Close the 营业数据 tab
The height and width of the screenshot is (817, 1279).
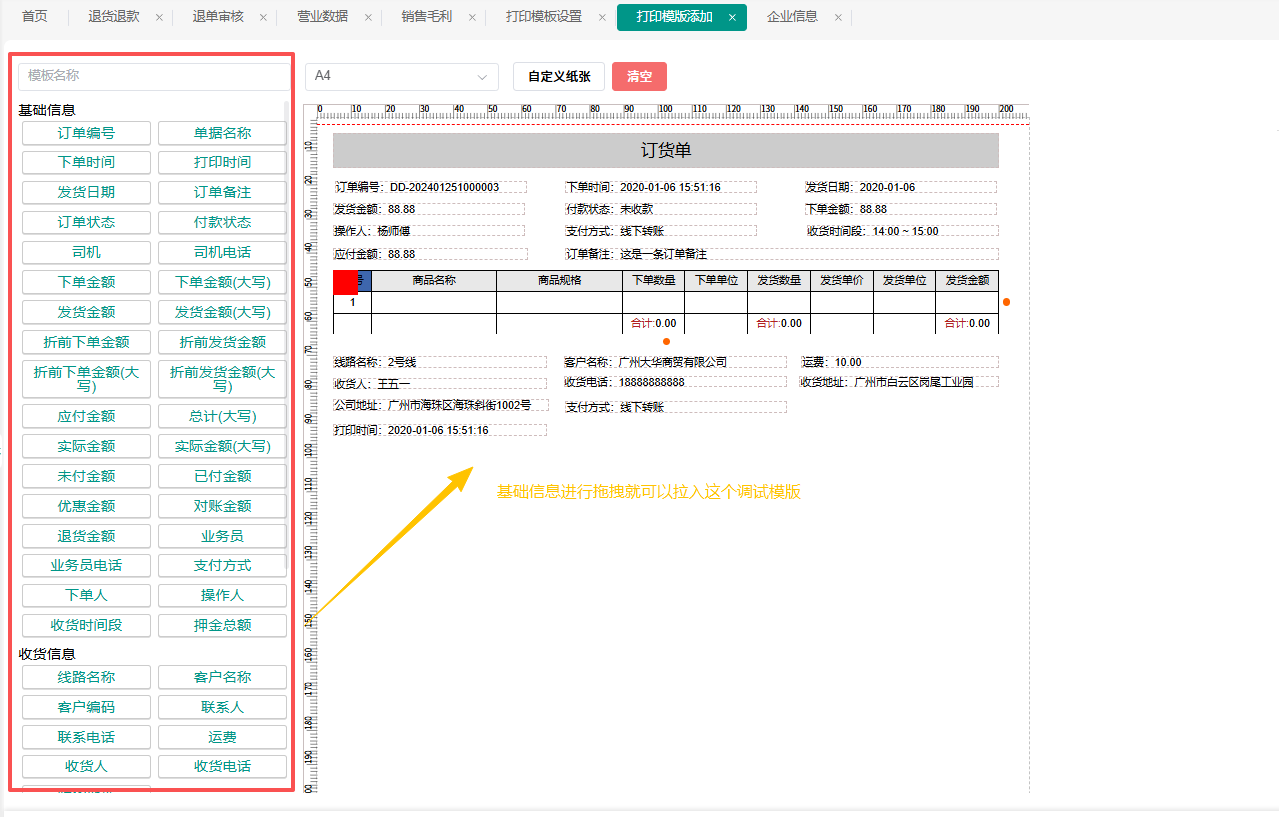tap(368, 17)
